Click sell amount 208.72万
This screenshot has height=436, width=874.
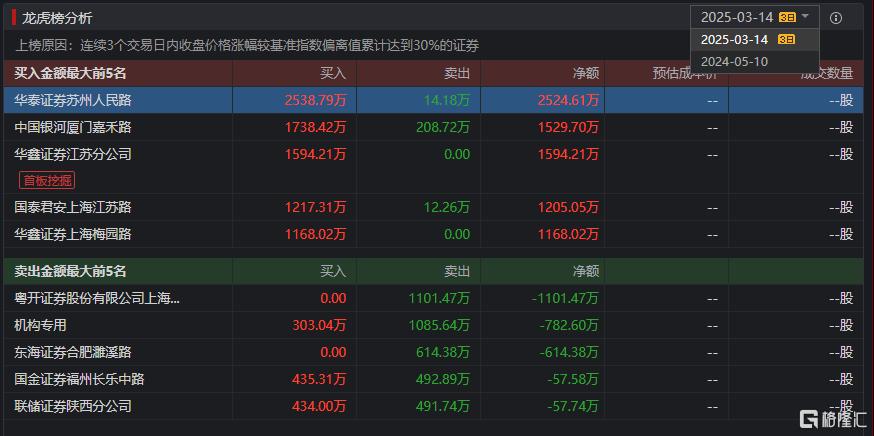(443, 128)
